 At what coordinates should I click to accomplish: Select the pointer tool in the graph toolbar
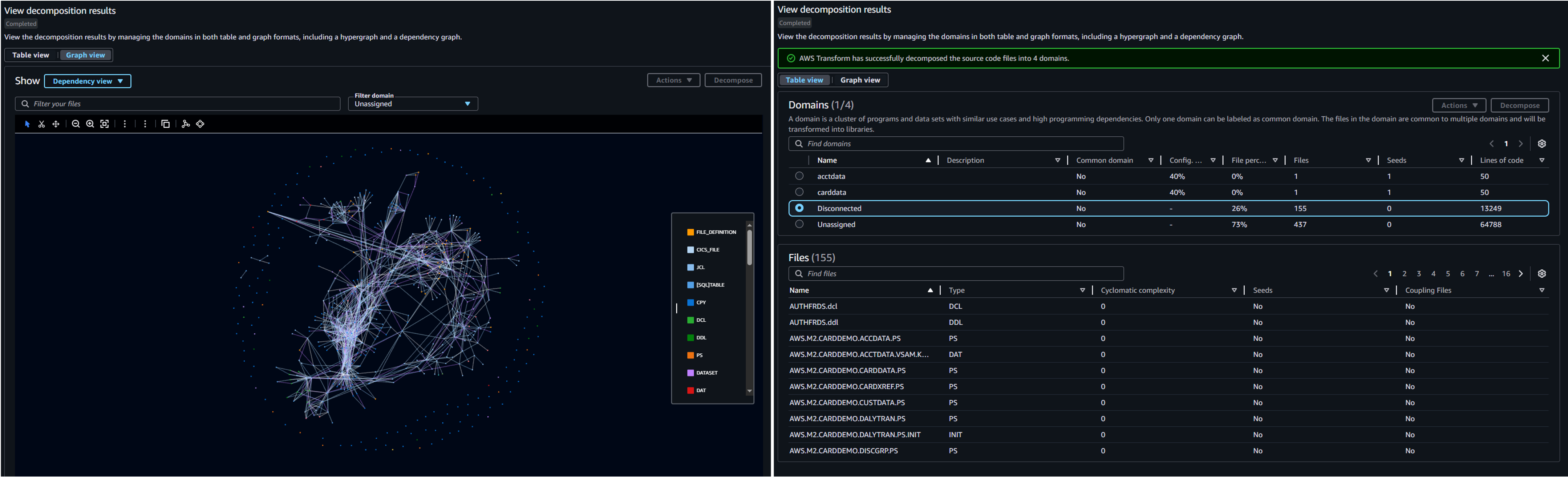pos(27,124)
